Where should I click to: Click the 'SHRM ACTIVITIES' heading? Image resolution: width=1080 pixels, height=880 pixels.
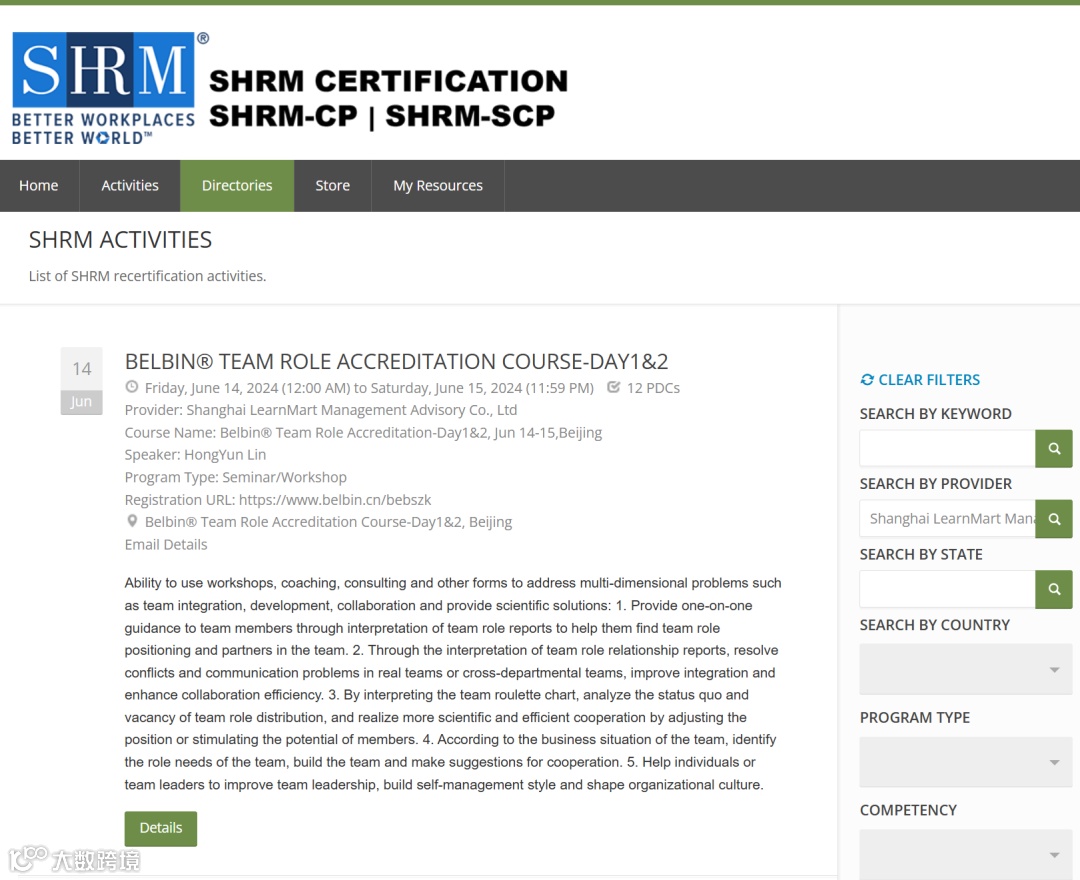coord(121,240)
